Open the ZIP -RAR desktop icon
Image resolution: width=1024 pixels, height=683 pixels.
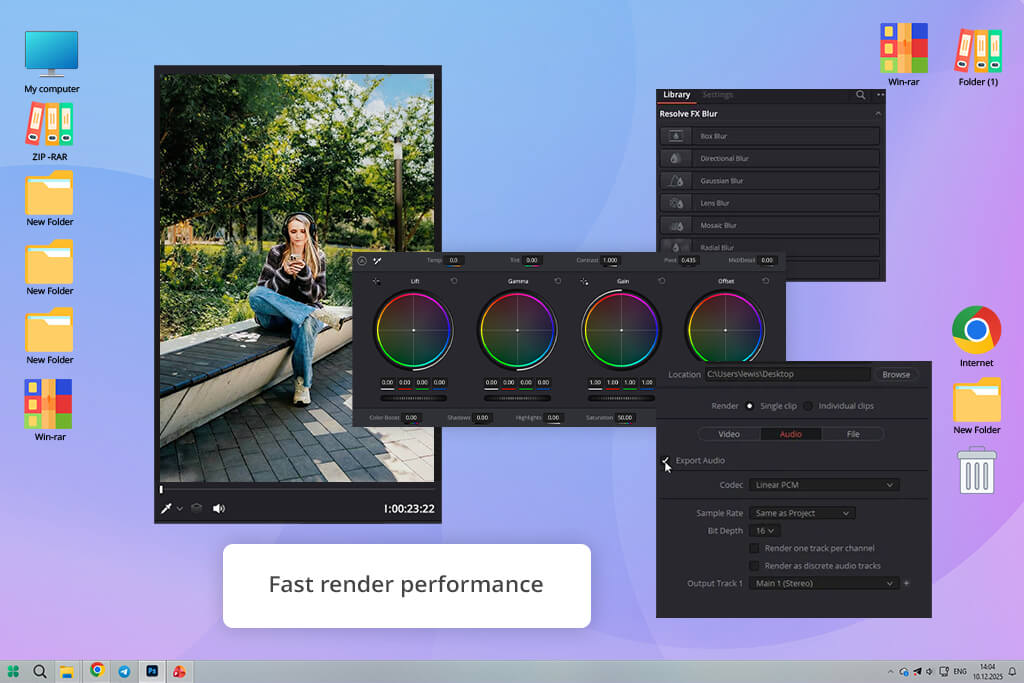[50, 133]
